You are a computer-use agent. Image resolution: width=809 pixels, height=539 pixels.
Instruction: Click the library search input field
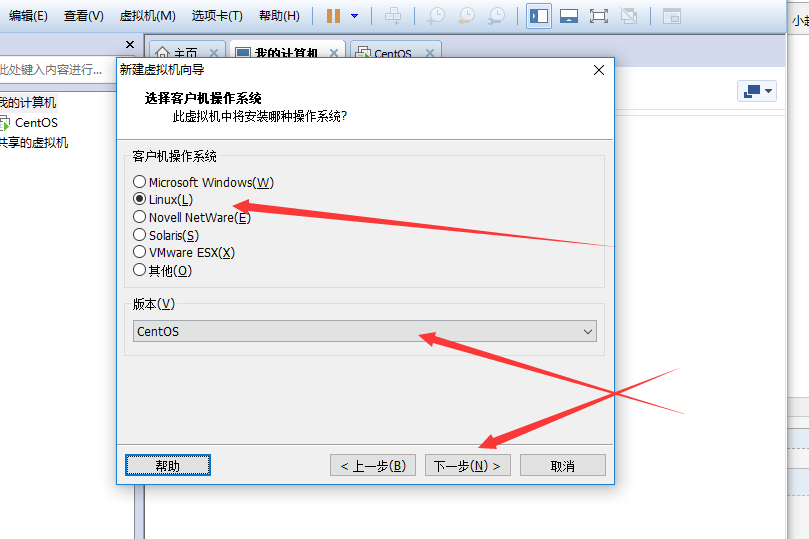coord(57,70)
